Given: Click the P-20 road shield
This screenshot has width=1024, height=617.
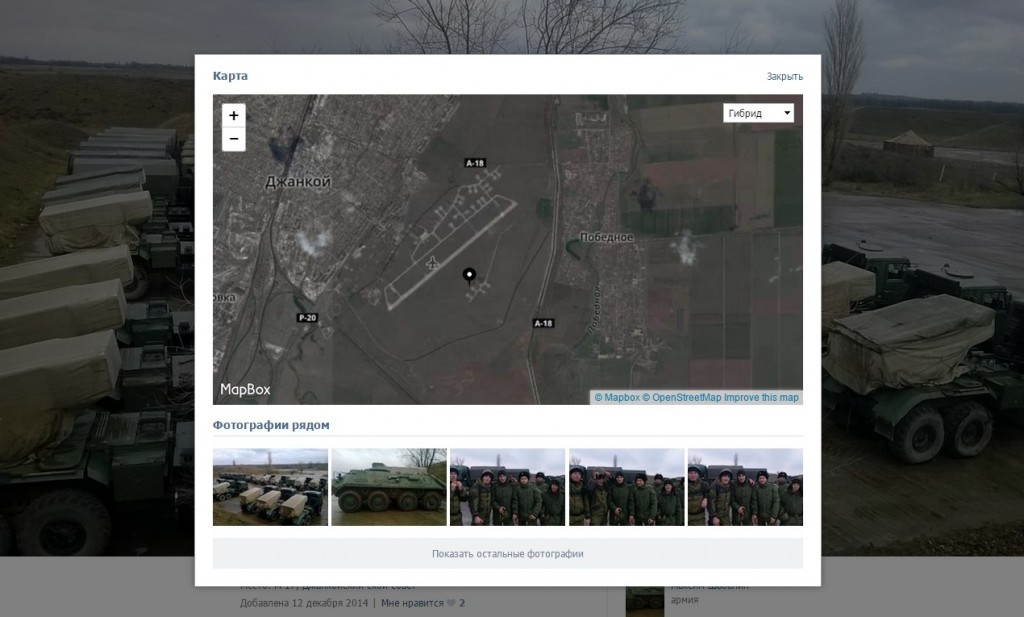Looking at the screenshot, I should pos(307,318).
